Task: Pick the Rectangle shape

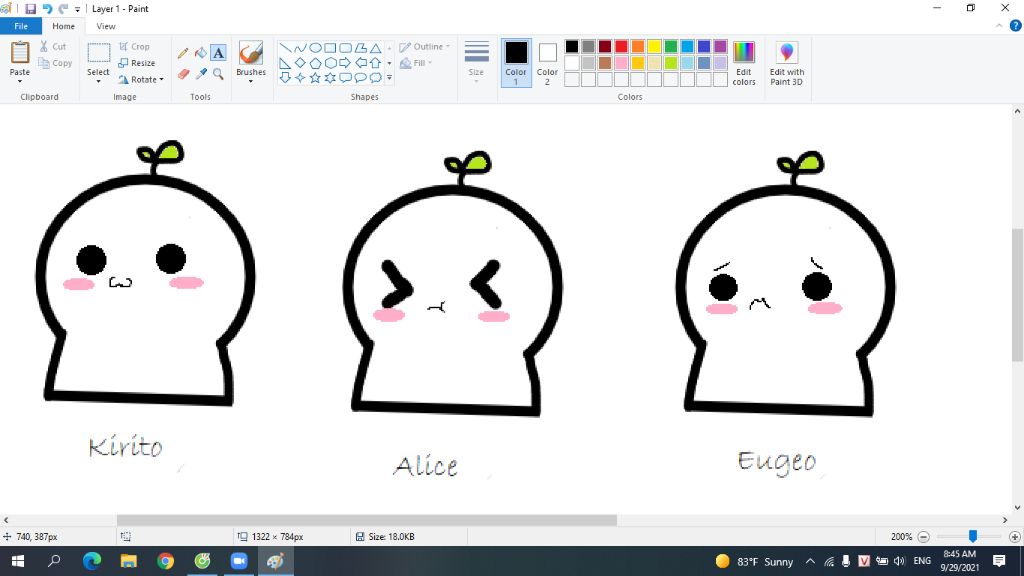Action: (330, 48)
